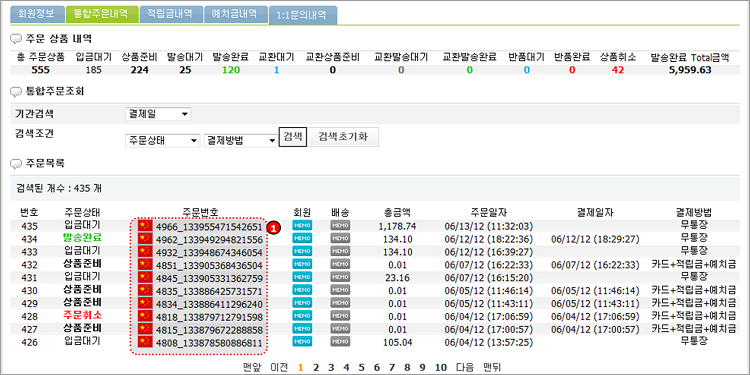The height and width of the screenshot is (375, 750).
Task: Click the 검색초기화 reset button
Action: click(x=343, y=137)
